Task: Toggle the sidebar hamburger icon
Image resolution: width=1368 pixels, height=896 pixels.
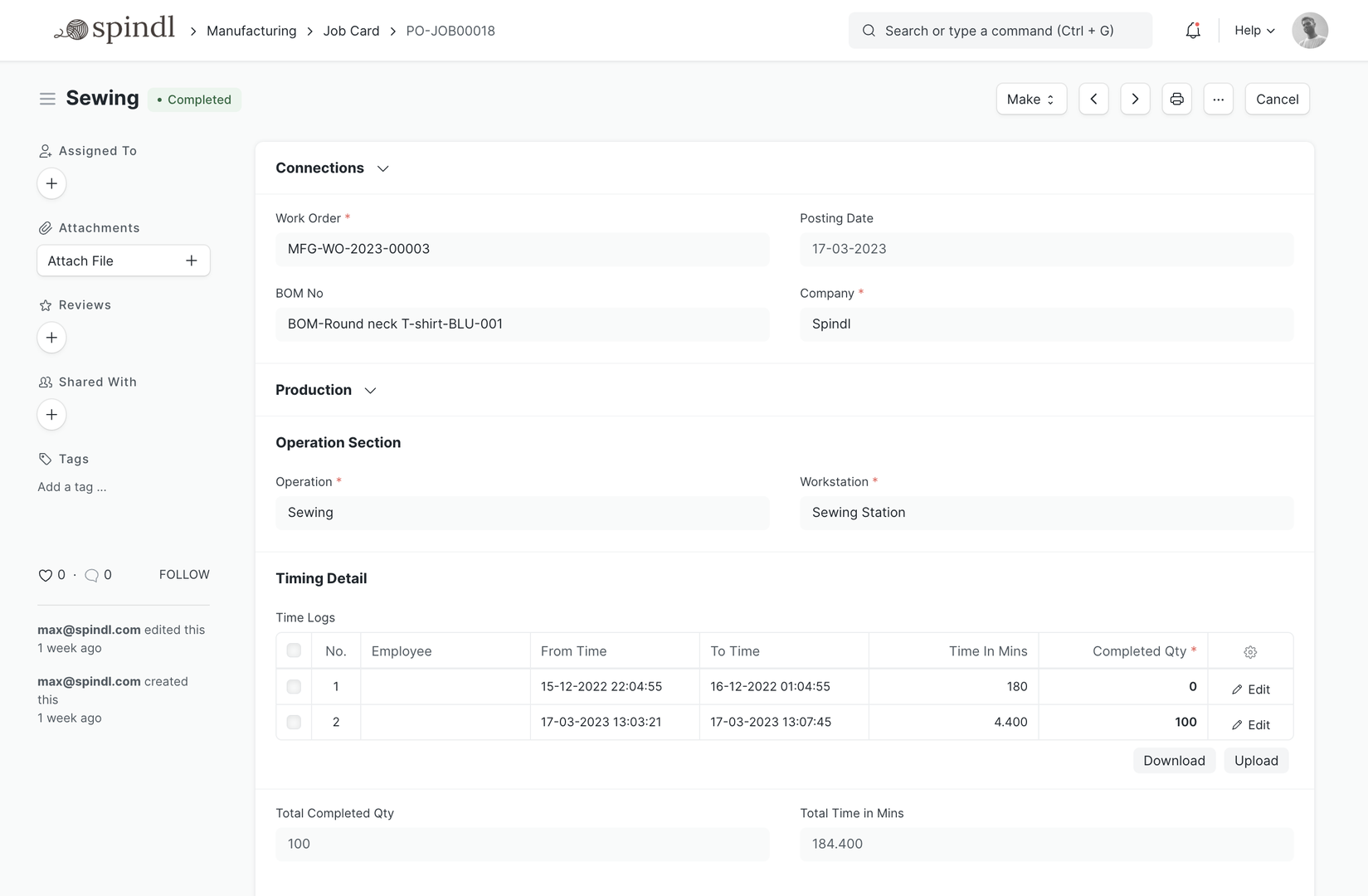Action: tap(47, 99)
